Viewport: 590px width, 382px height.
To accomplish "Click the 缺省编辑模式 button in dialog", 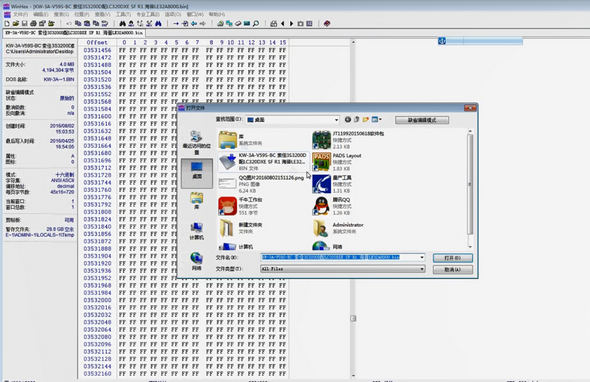I will click(x=422, y=120).
